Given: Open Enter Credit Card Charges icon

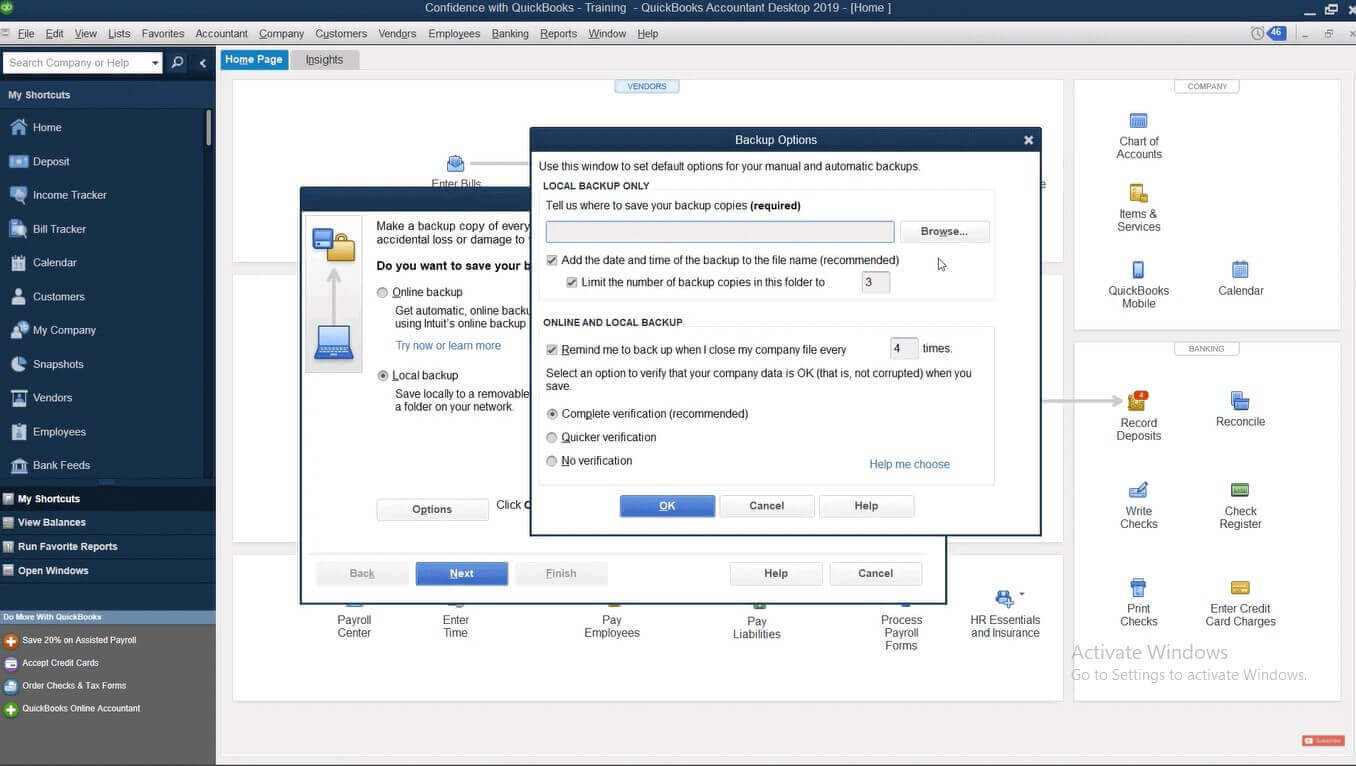Looking at the screenshot, I should (x=1240, y=588).
